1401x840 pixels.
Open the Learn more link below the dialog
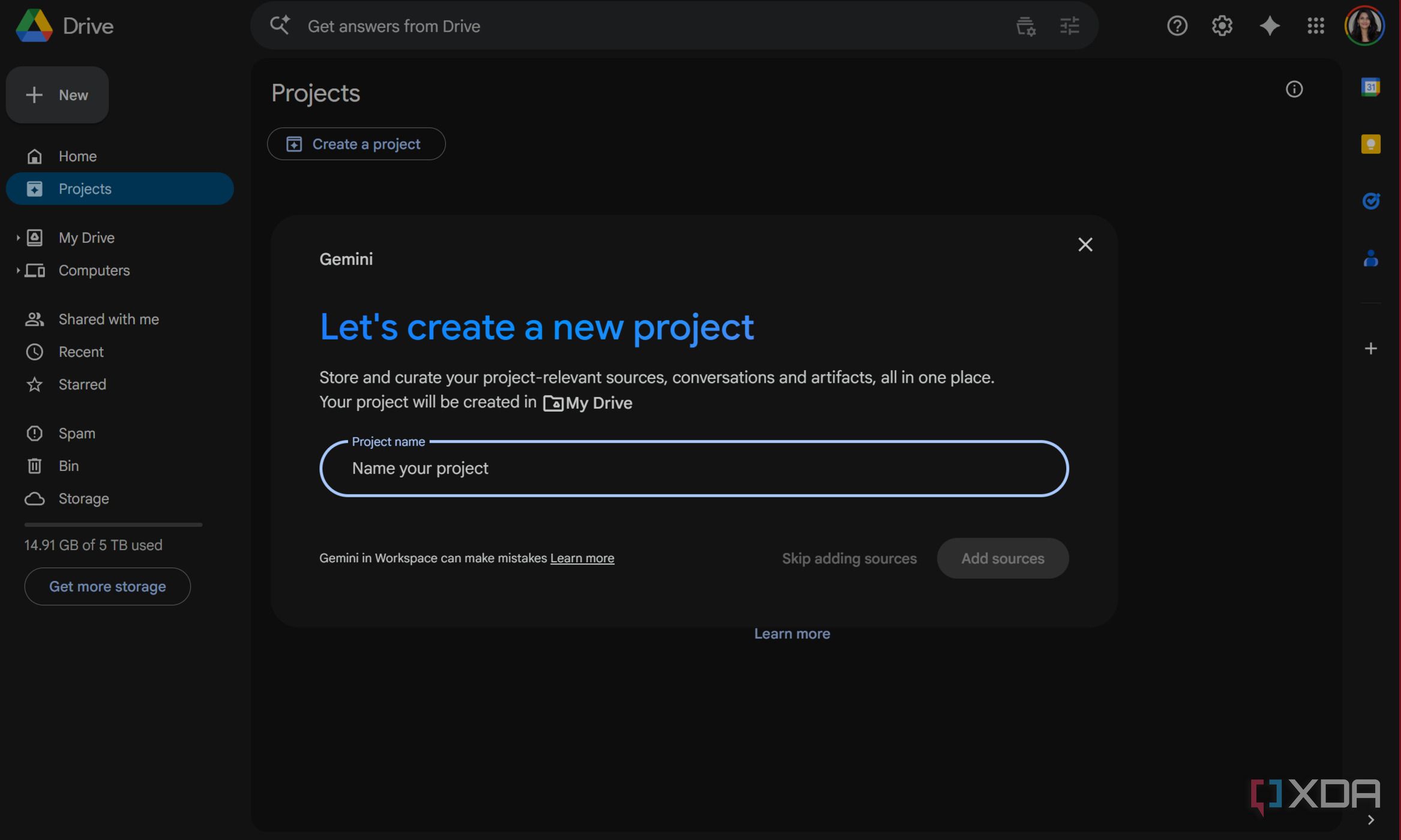pos(792,634)
